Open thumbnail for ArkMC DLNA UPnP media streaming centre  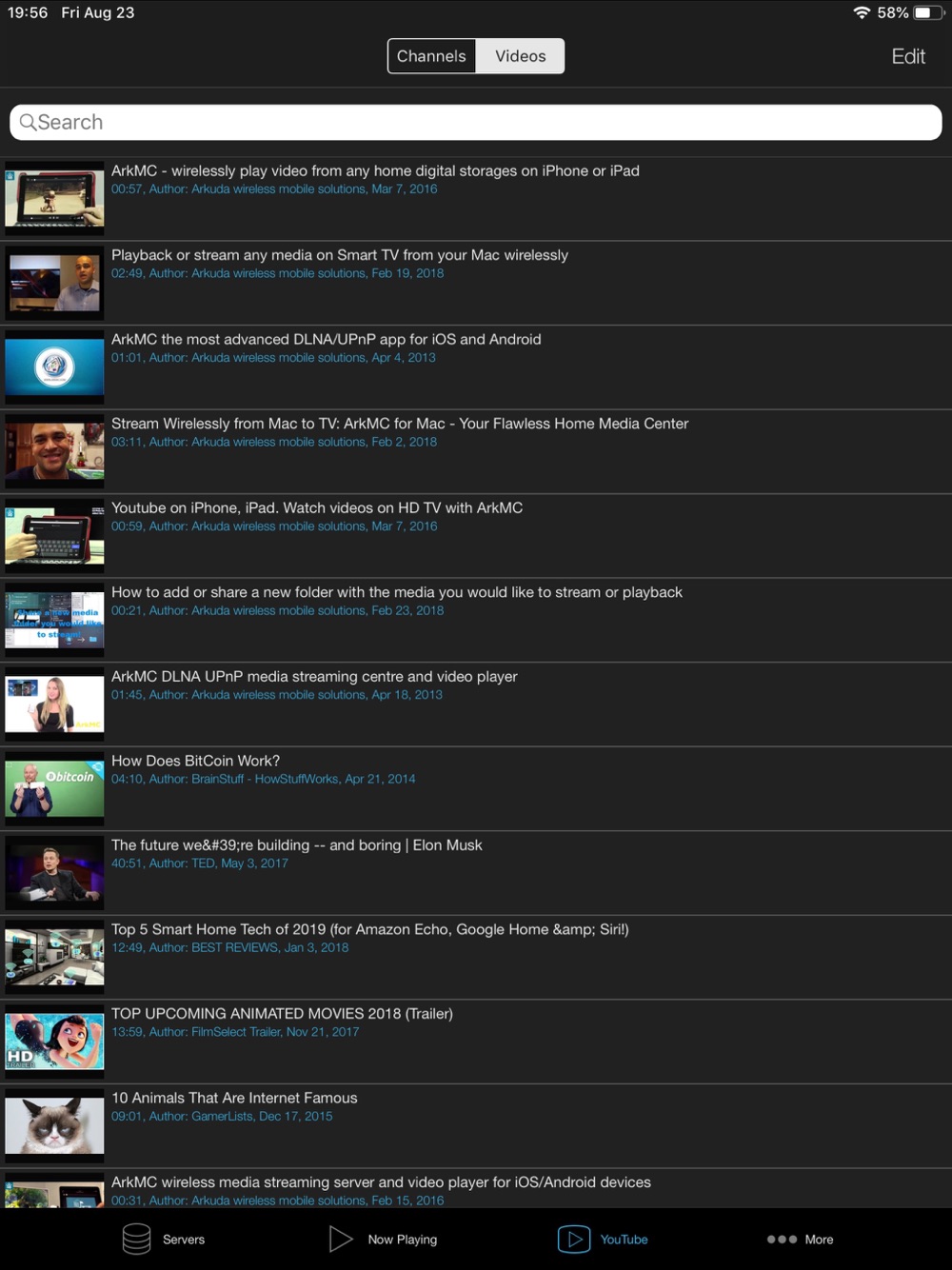click(x=54, y=704)
